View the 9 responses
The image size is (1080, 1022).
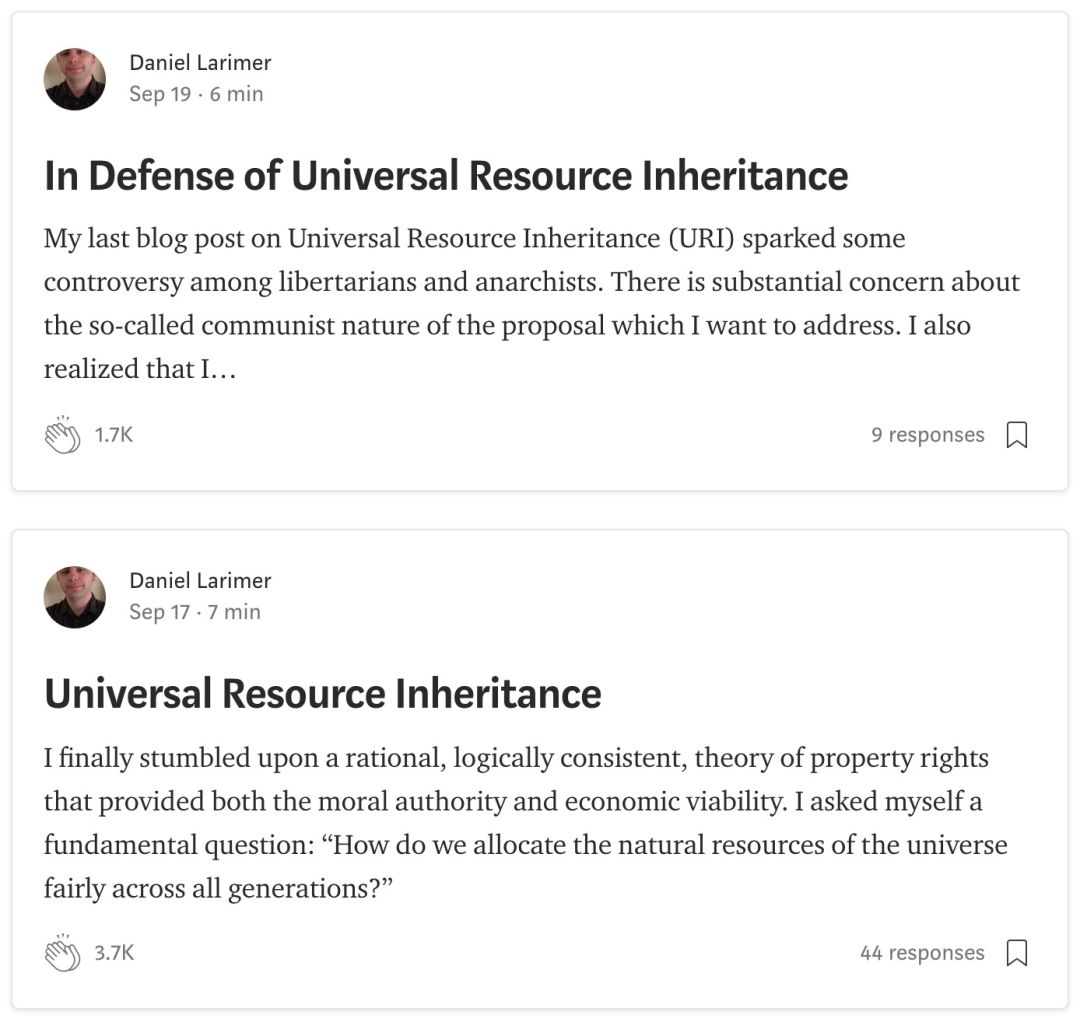coord(927,435)
